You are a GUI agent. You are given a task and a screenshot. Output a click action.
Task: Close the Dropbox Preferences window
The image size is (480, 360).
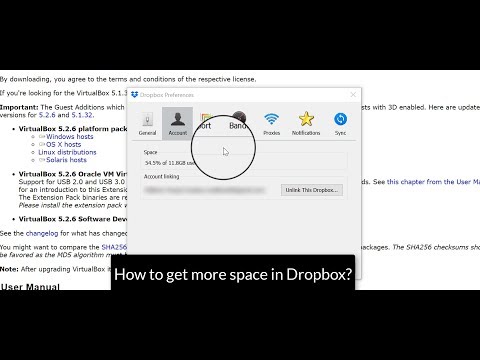[353, 95]
